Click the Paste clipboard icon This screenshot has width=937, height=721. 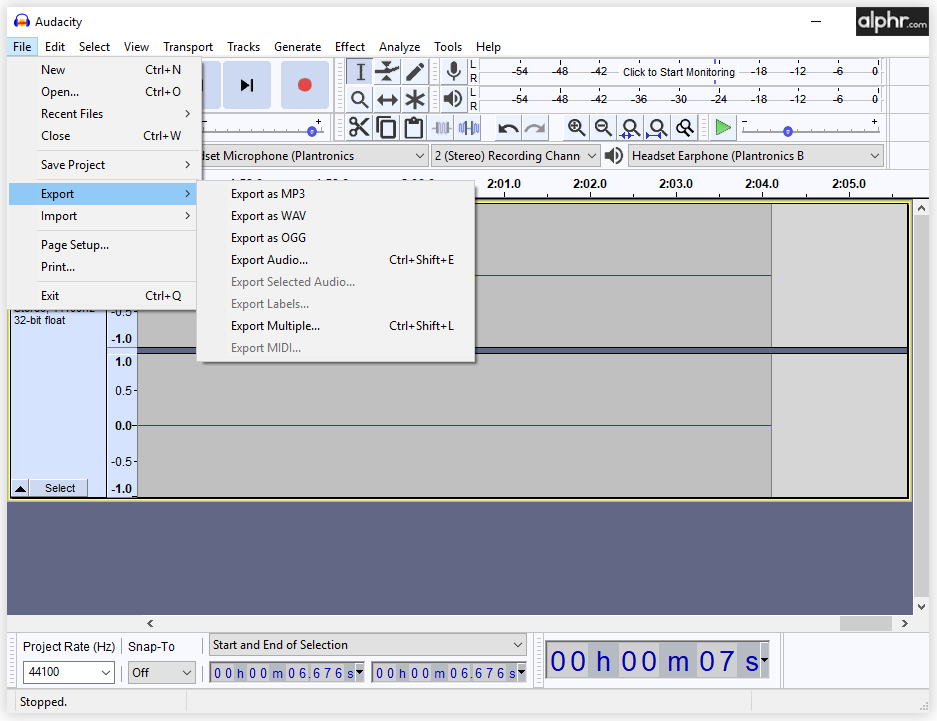click(414, 128)
